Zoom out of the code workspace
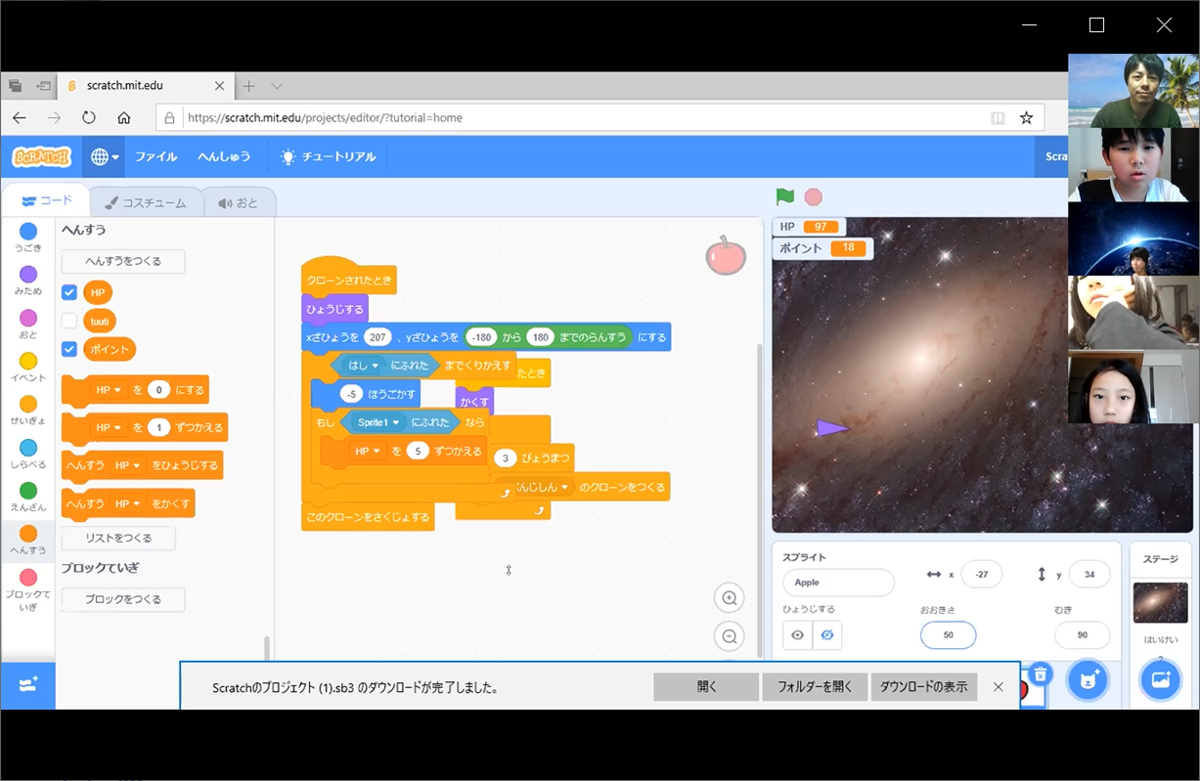The image size is (1200, 781). click(729, 635)
